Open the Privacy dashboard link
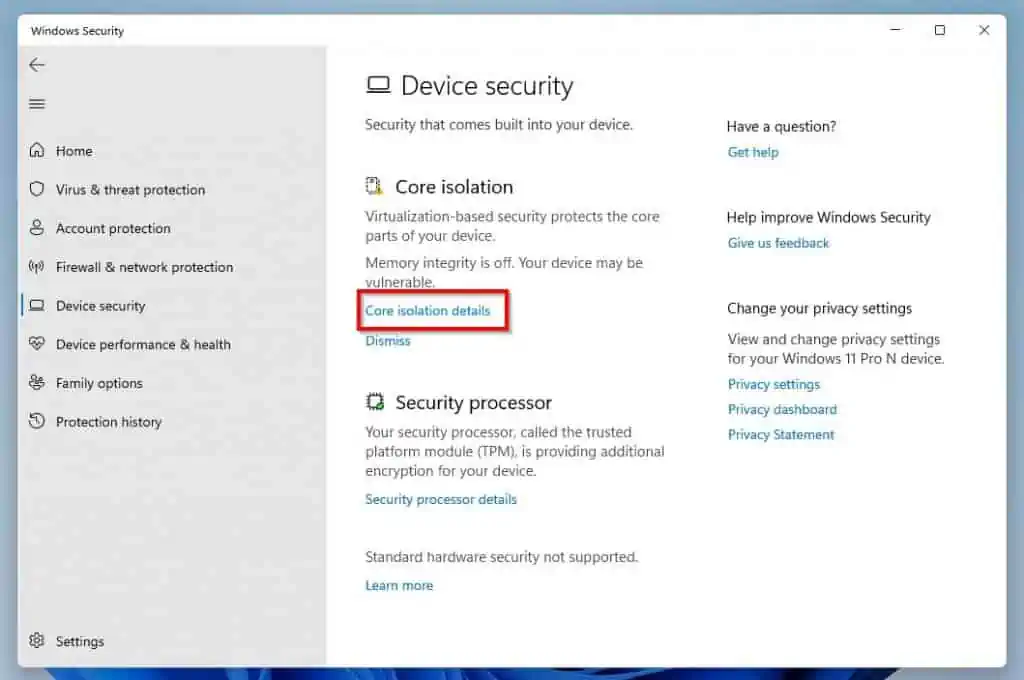The width and height of the screenshot is (1024, 680). click(x=782, y=409)
